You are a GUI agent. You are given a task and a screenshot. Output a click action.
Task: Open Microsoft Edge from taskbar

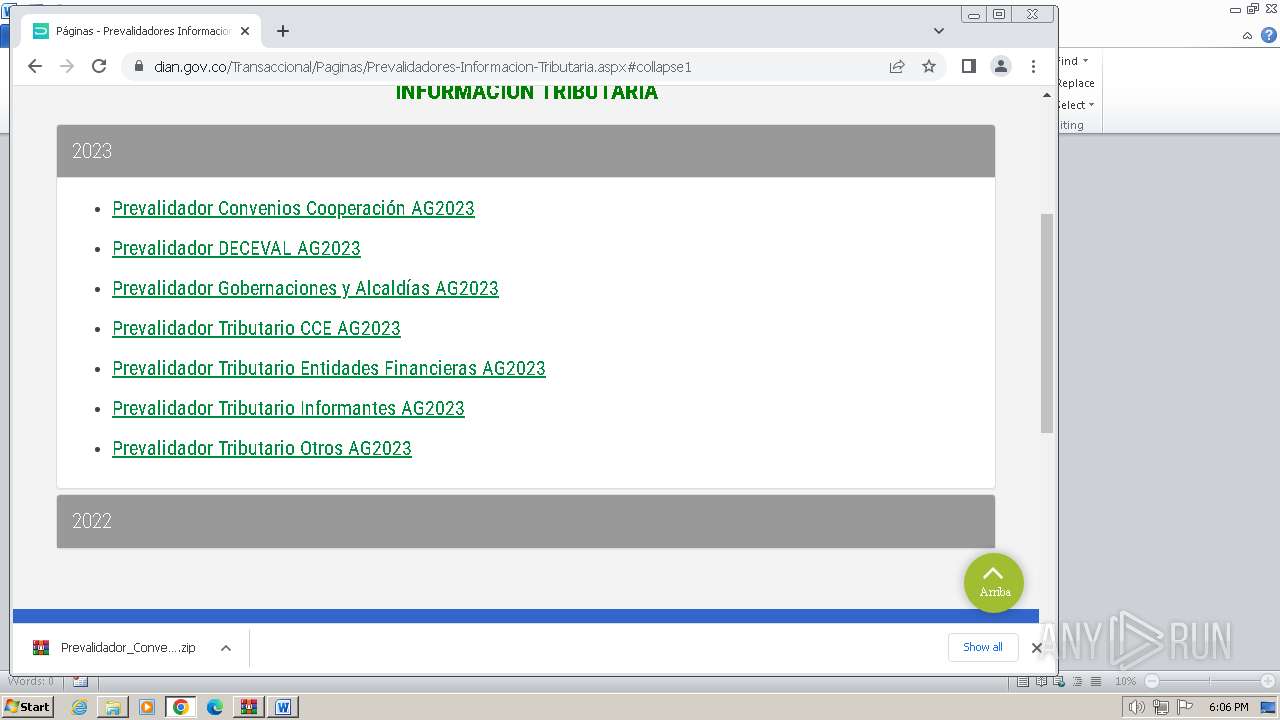click(215, 707)
